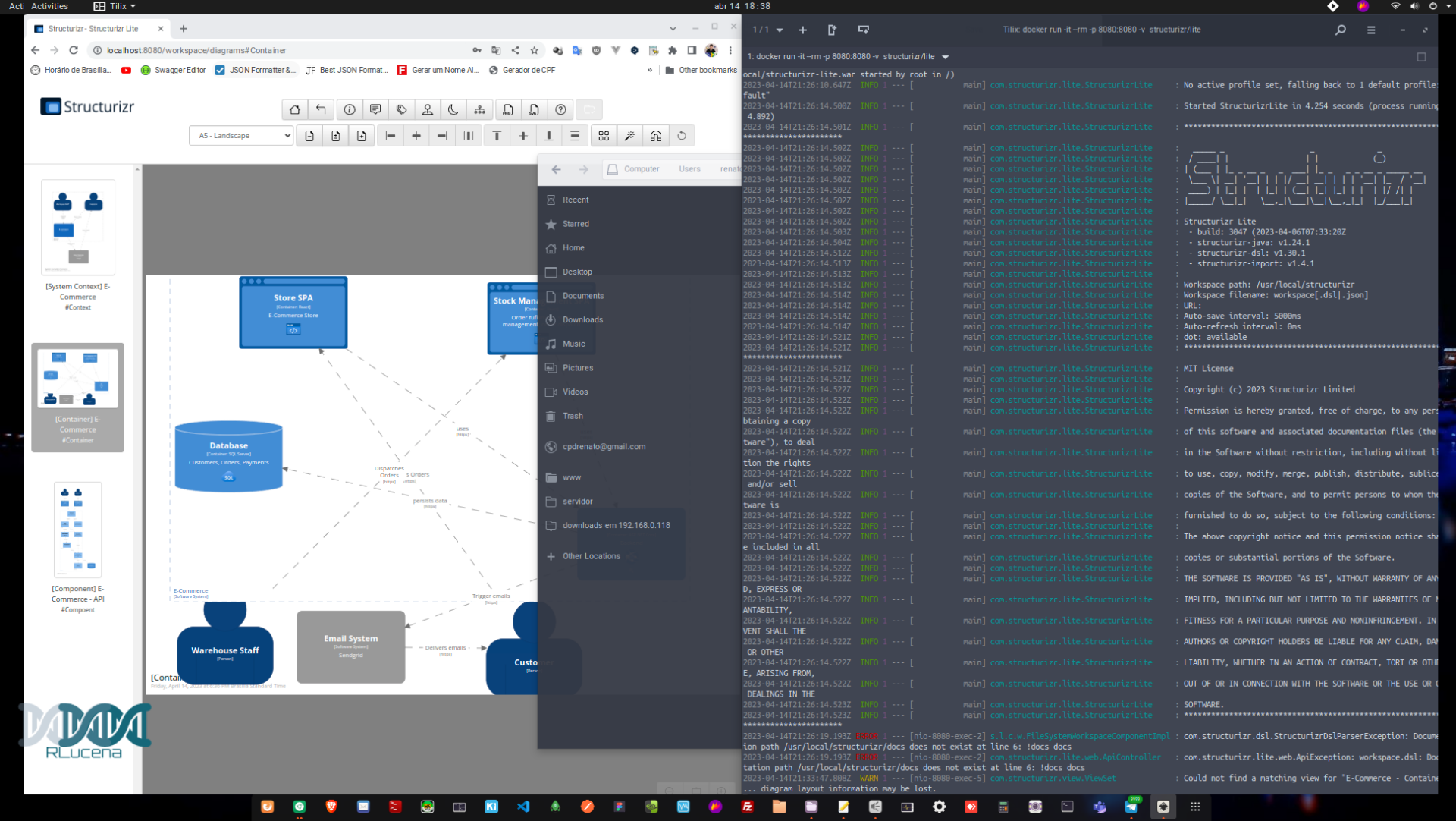Viewport: 1456px width, 821px height.
Task: Open the comments speech-bubble icon
Action: pyautogui.click(x=375, y=109)
